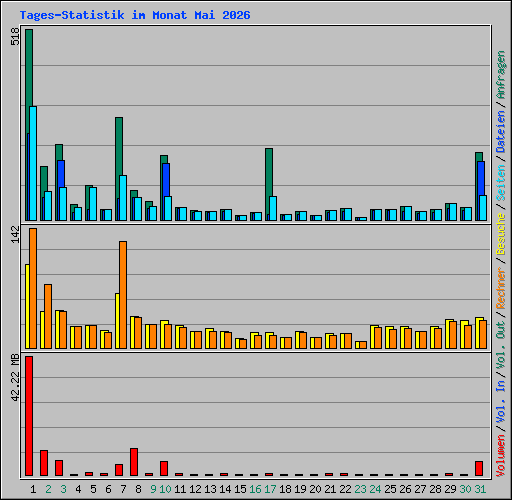Click the 518 y-axis maximum label
512x500 pixels.
(x=15, y=36)
